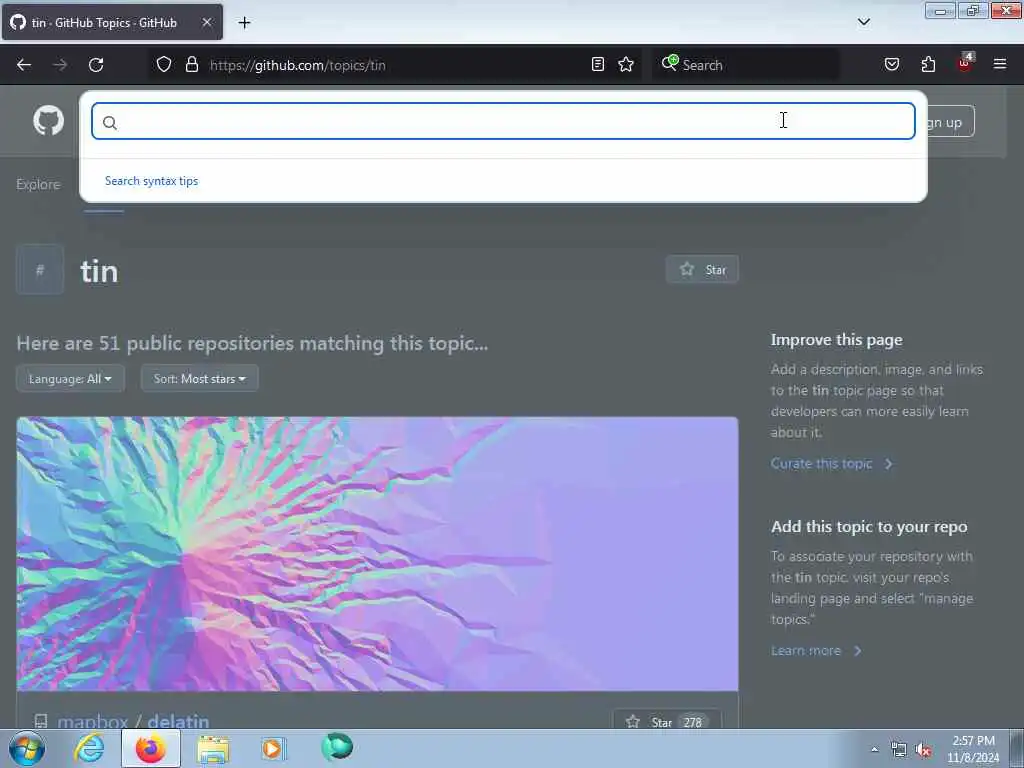Open a new tab with the plus button

[x=244, y=23]
